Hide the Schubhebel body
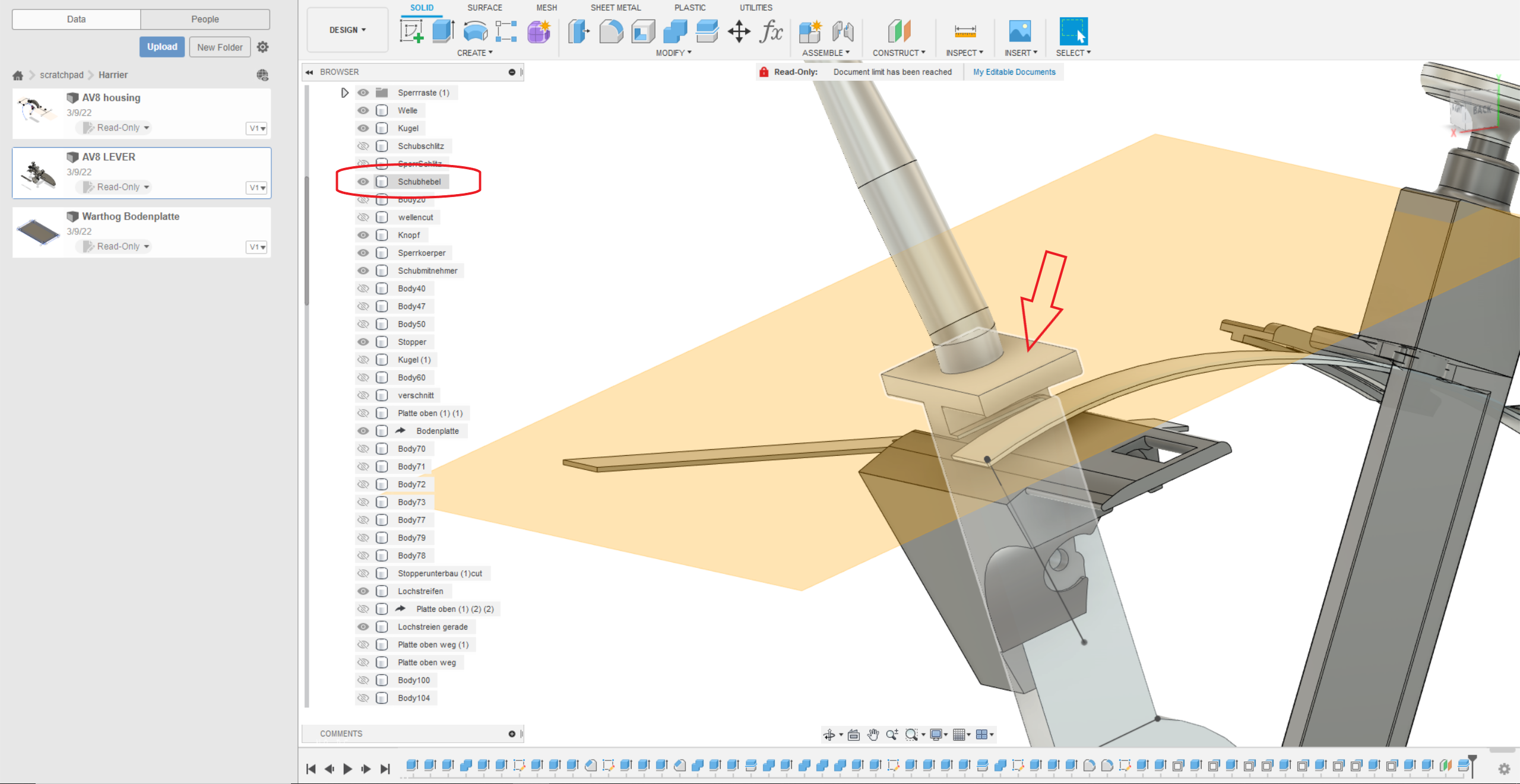The image size is (1520, 784). click(x=363, y=182)
